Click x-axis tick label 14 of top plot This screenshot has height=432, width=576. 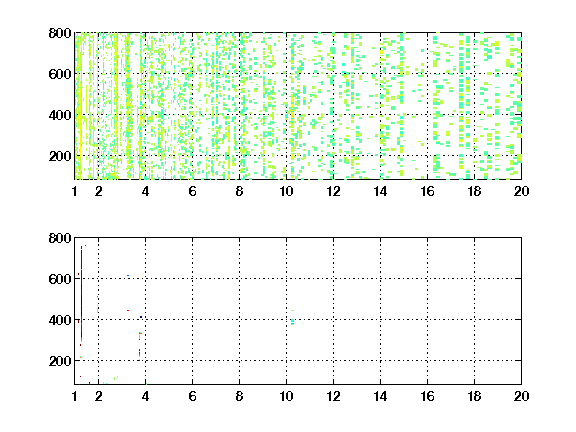click(x=380, y=191)
